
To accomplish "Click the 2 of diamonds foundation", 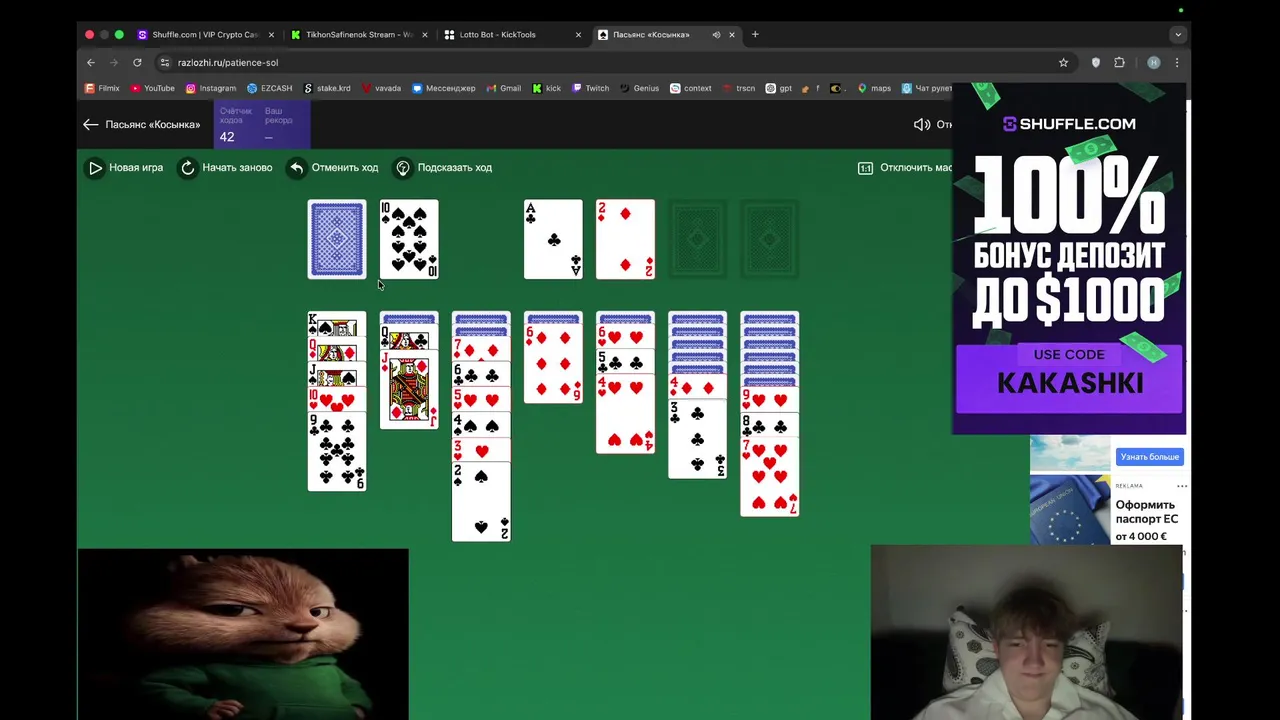I will 625,239.
